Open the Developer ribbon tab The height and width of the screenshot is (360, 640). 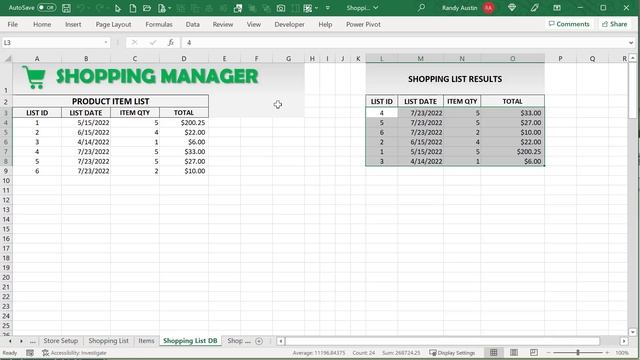tap(289, 24)
